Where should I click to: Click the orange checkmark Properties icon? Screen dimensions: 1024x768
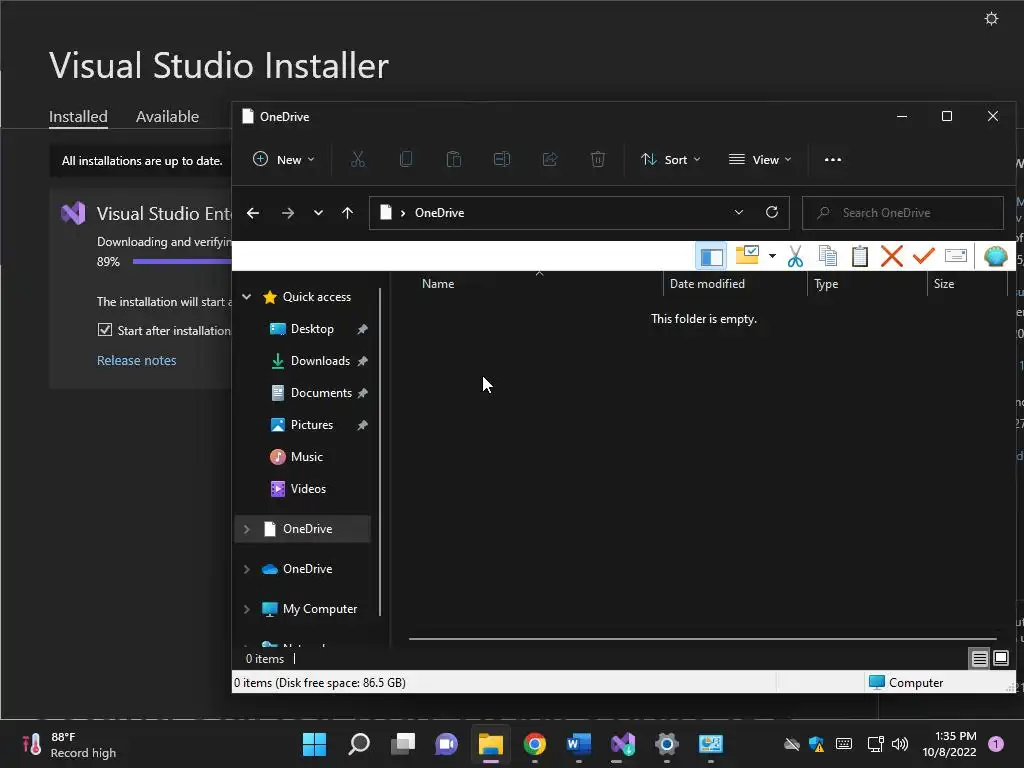(x=923, y=255)
